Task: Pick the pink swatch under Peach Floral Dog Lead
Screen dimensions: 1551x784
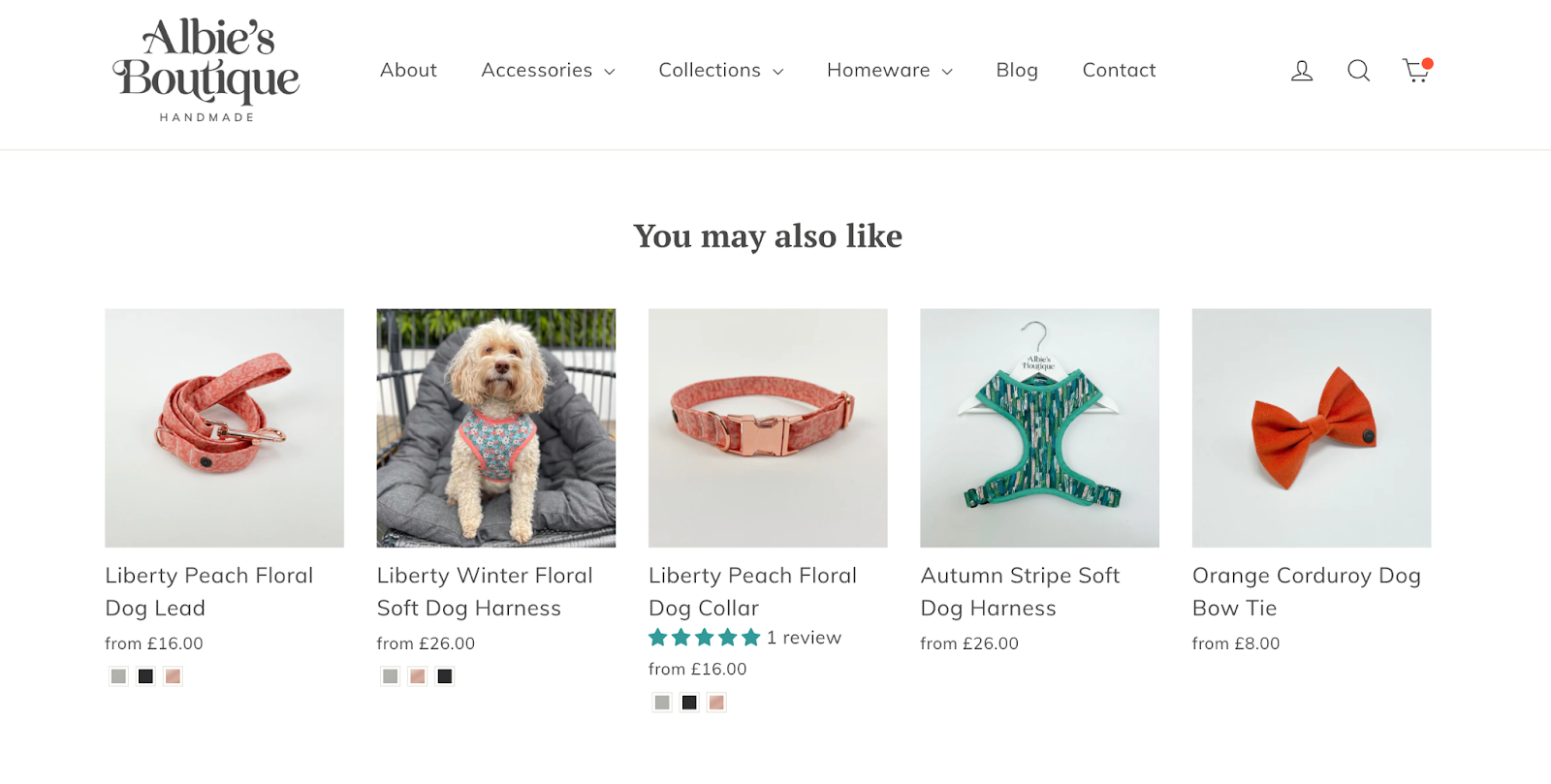Action: tap(173, 676)
